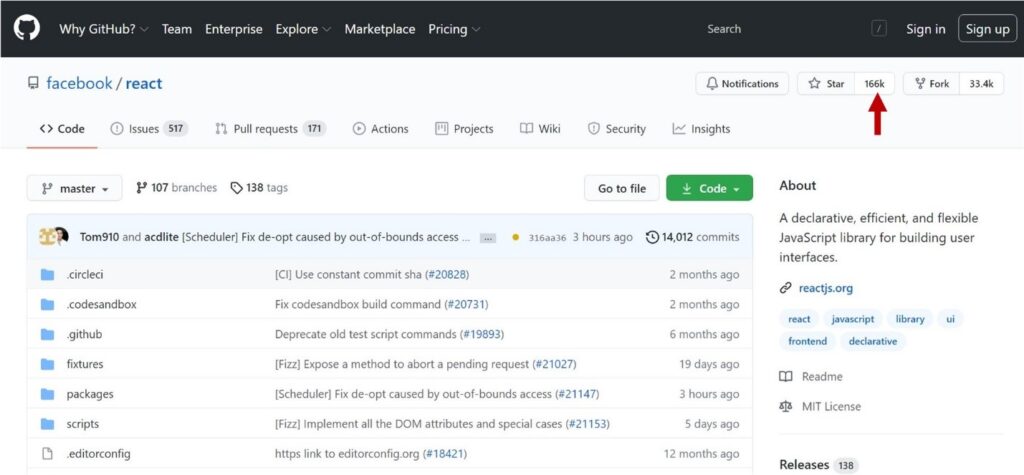Click the 33.4k forks count

pyautogui.click(x=982, y=84)
